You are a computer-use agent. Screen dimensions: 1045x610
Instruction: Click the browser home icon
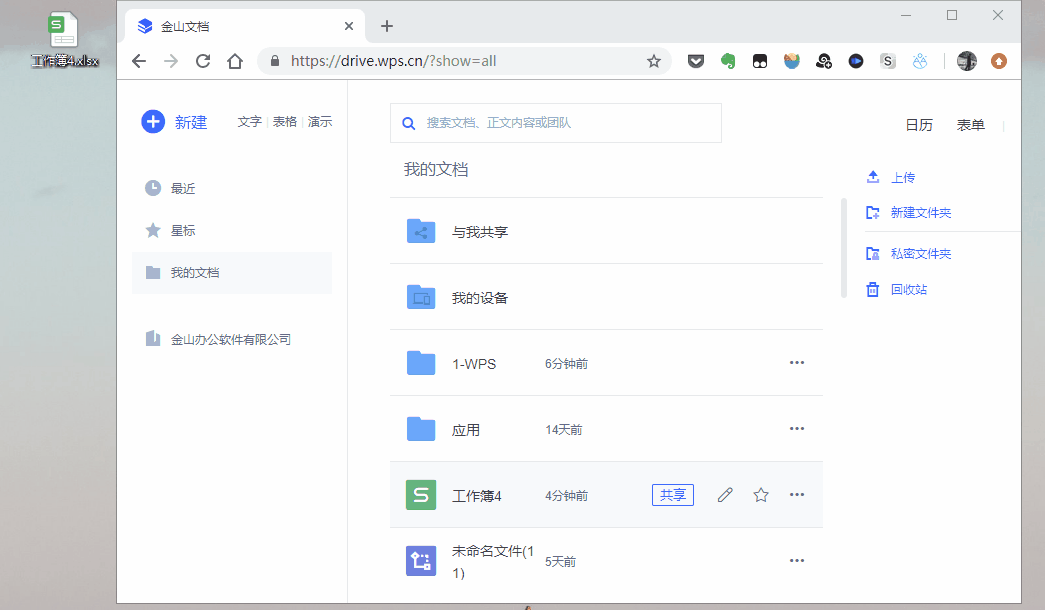coord(235,61)
